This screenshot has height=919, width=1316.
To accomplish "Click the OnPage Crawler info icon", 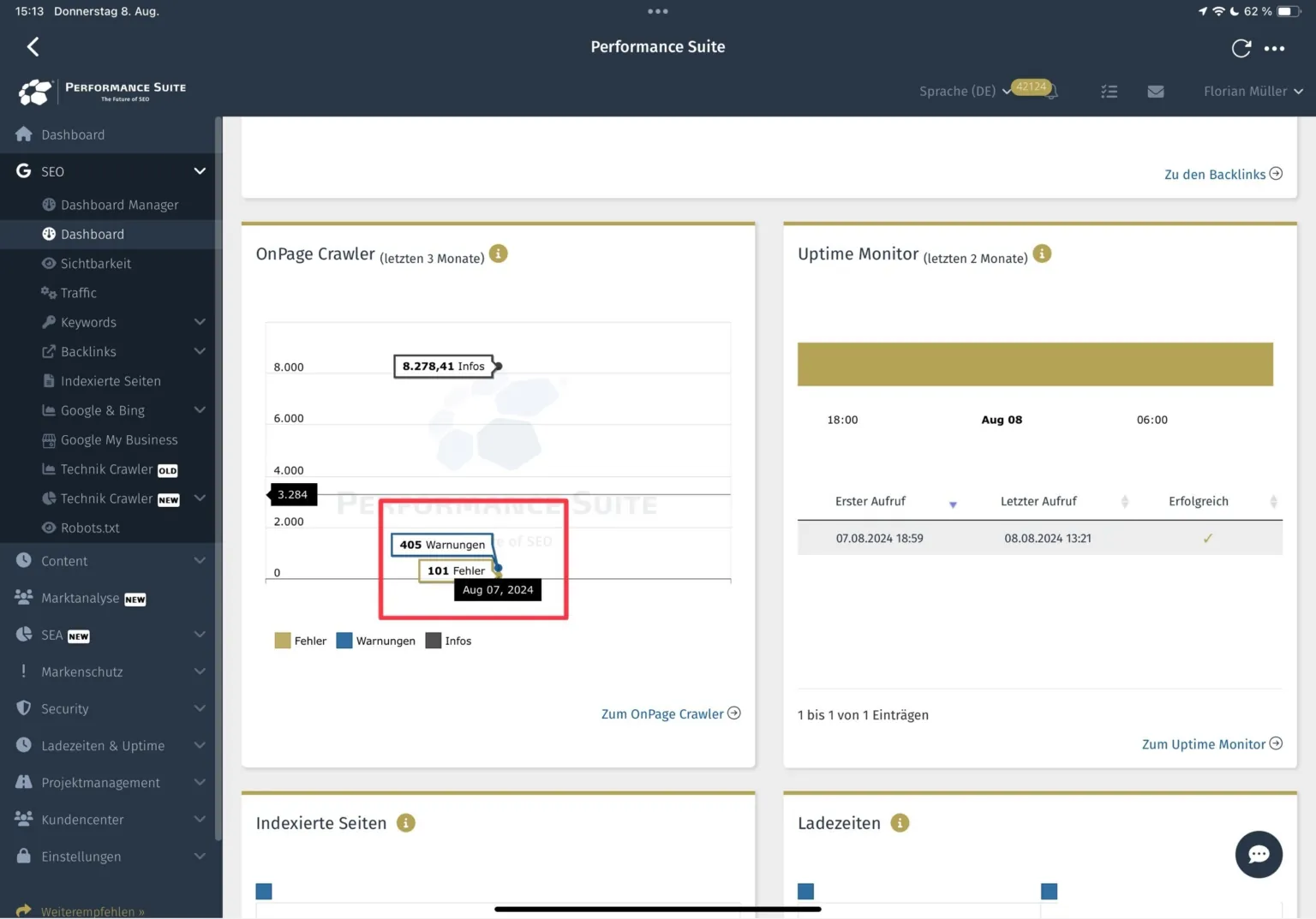I will point(498,254).
